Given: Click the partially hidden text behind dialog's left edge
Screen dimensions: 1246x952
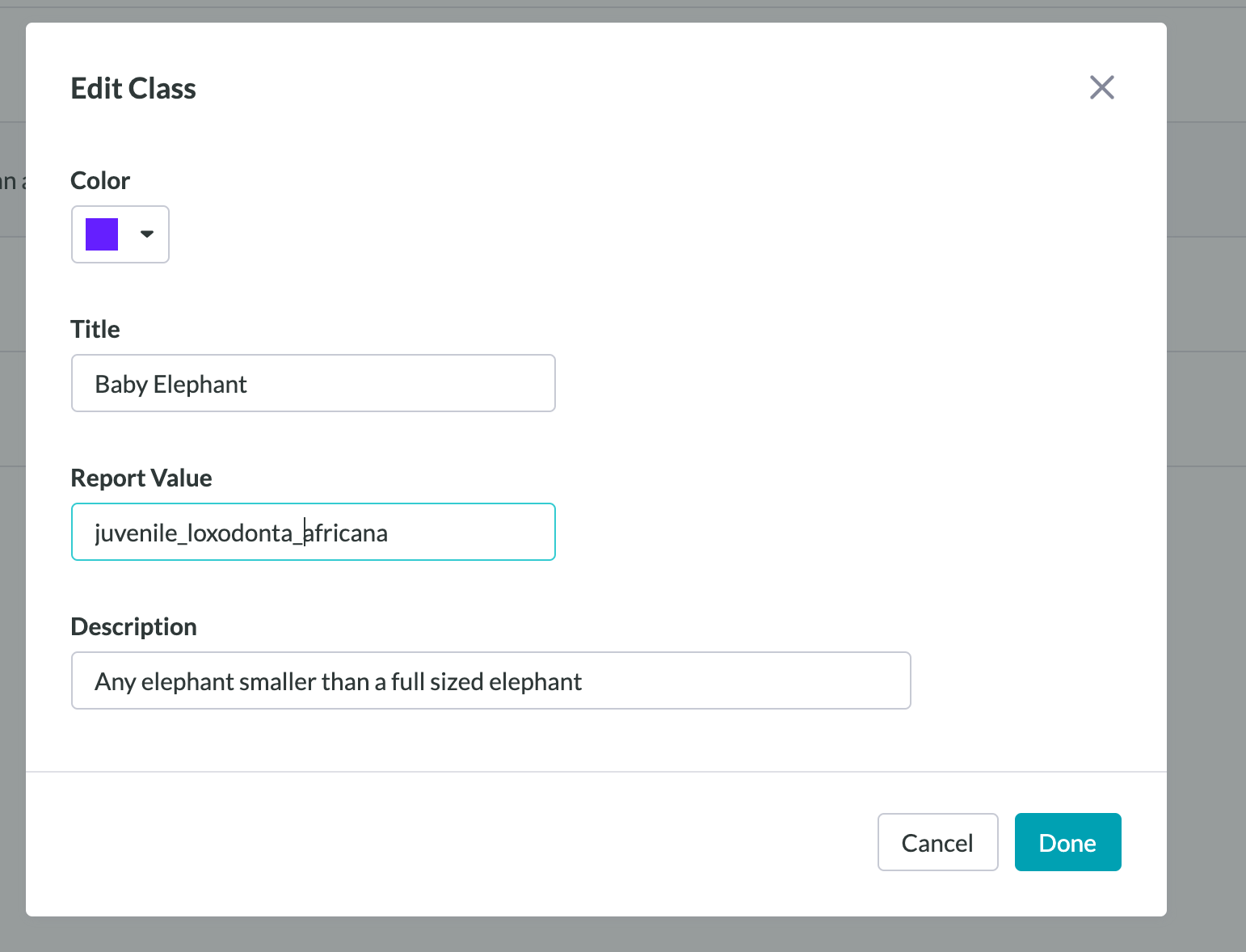Looking at the screenshot, I should 13,180.
